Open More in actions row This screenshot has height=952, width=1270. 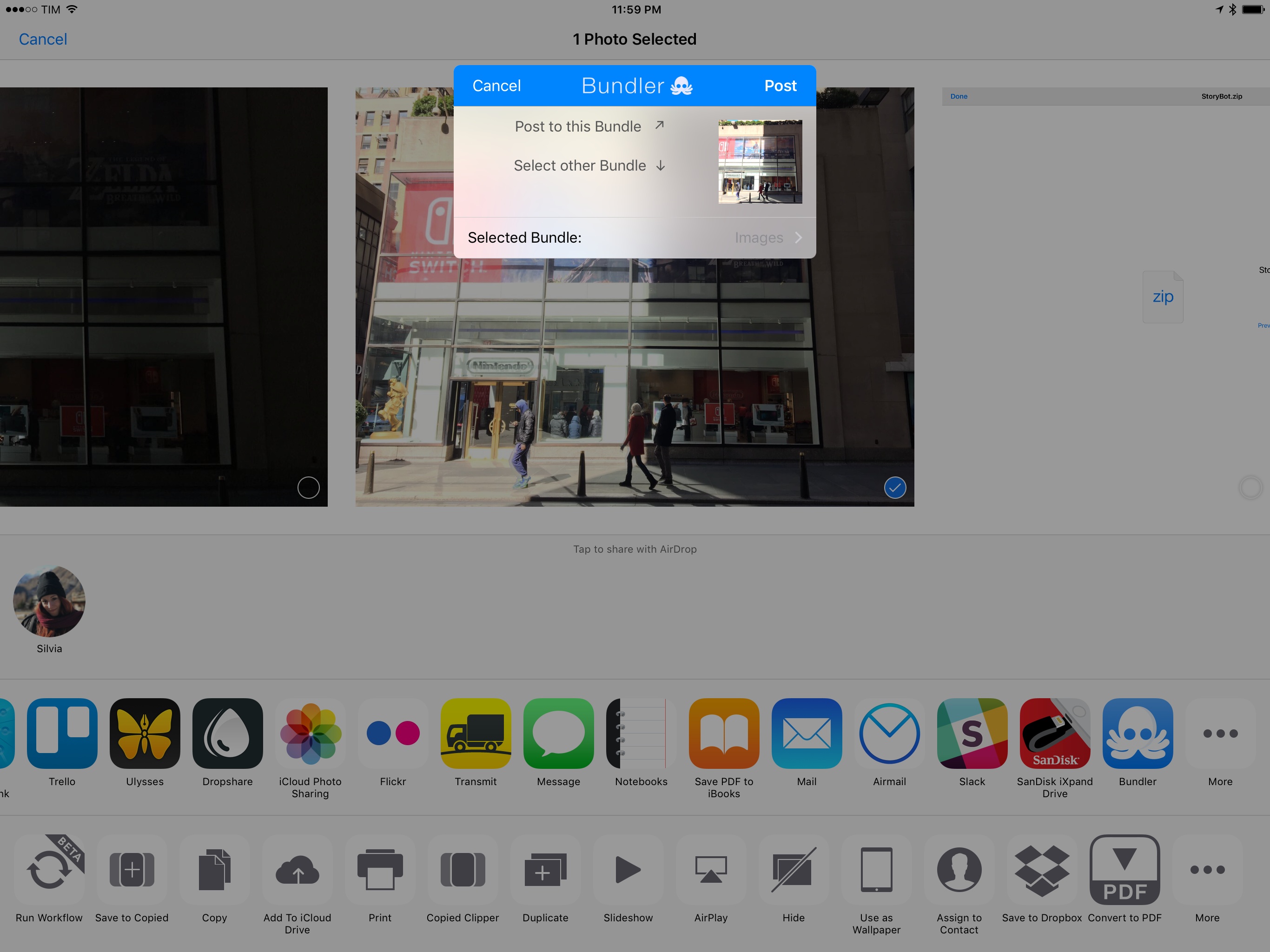coord(1207,869)
